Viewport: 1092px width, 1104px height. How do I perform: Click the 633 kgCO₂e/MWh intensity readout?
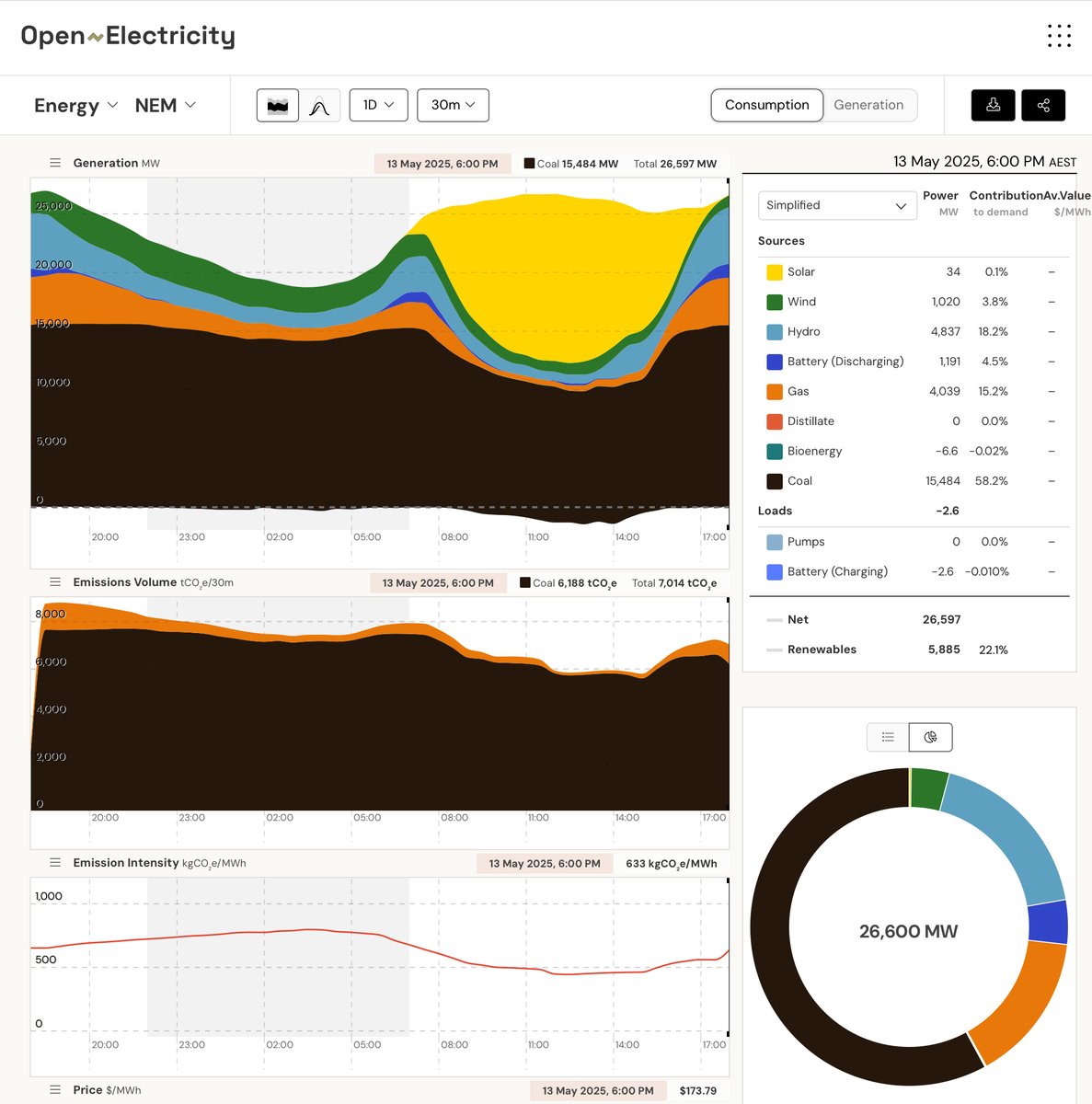coord(672,864)
